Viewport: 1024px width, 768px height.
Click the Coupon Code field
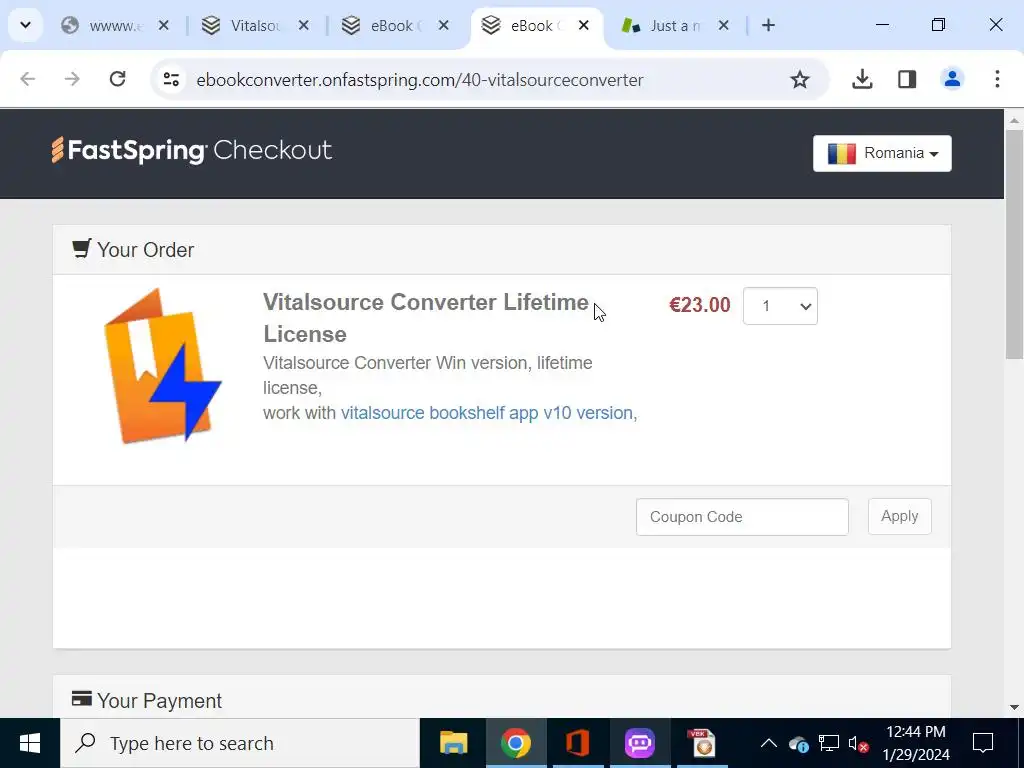pyautogui.click(x=743, y=517)
